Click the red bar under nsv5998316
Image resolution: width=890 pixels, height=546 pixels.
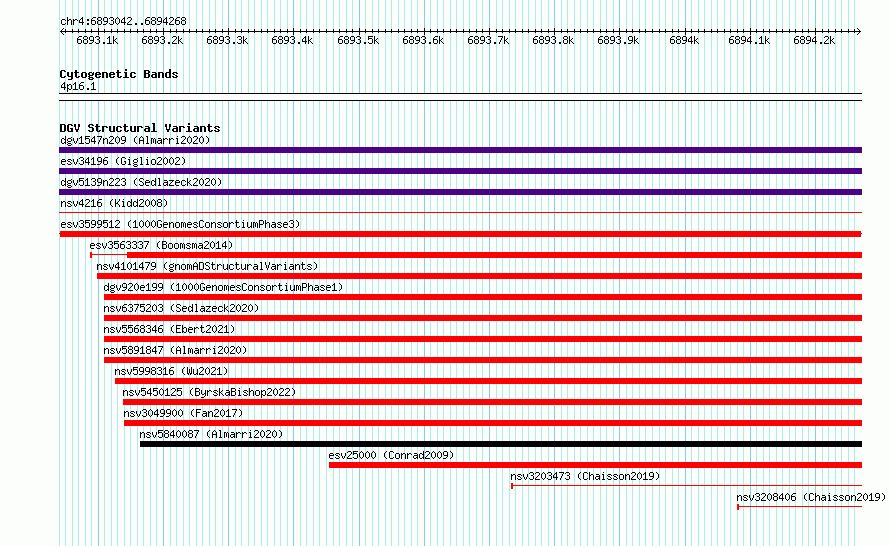(x=489, y=381)
